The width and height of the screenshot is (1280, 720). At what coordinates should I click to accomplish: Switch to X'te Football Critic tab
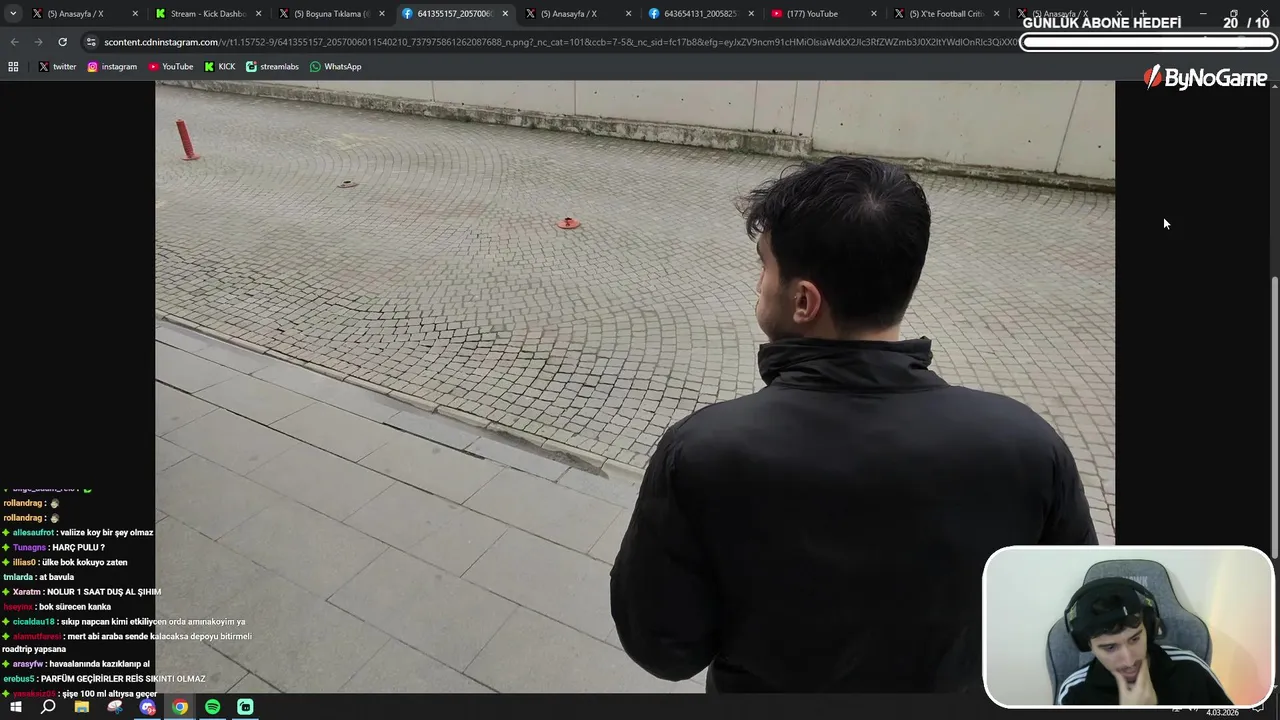(x=946, y=14)
